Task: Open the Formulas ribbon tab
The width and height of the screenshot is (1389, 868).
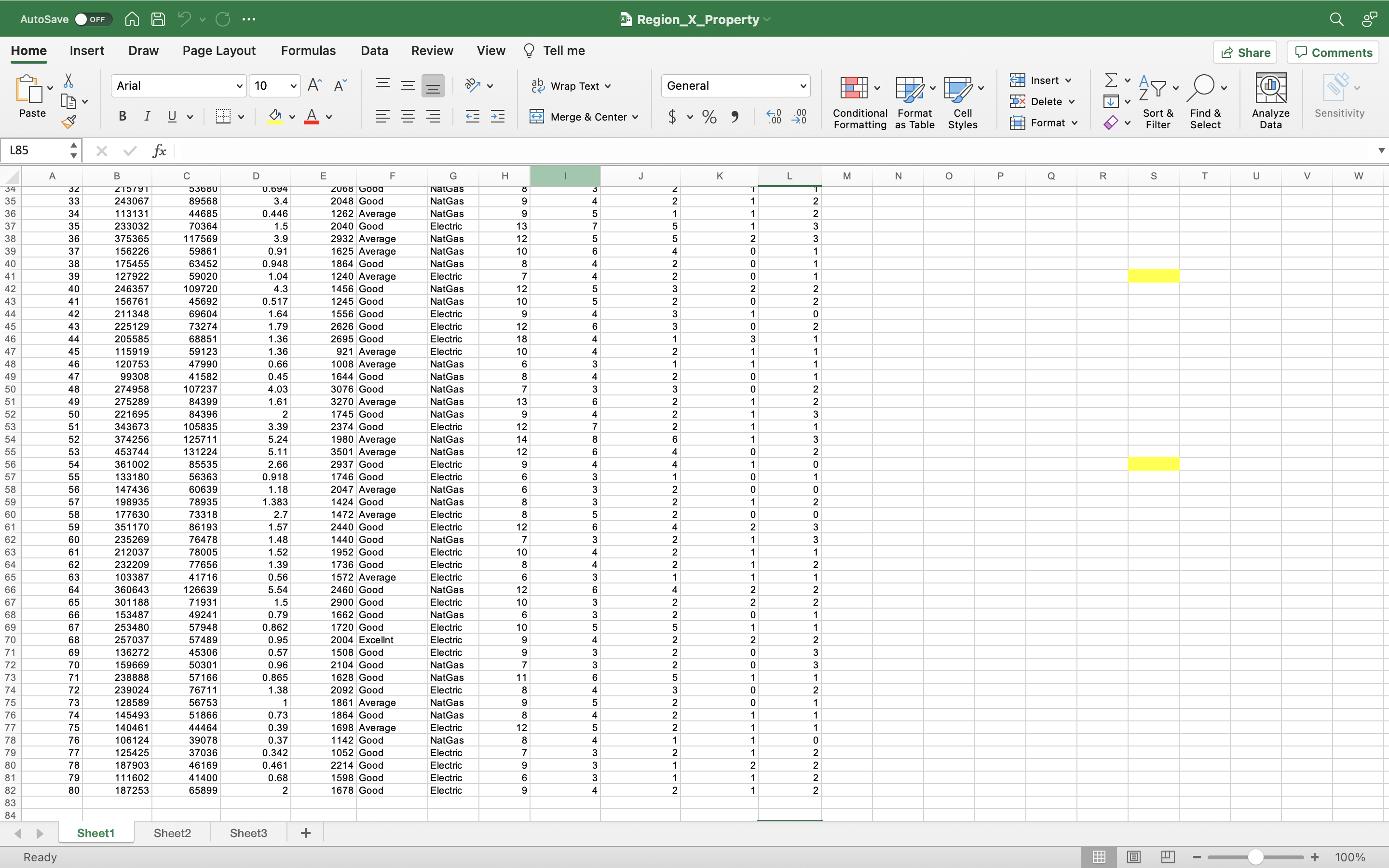Action: 308,51
